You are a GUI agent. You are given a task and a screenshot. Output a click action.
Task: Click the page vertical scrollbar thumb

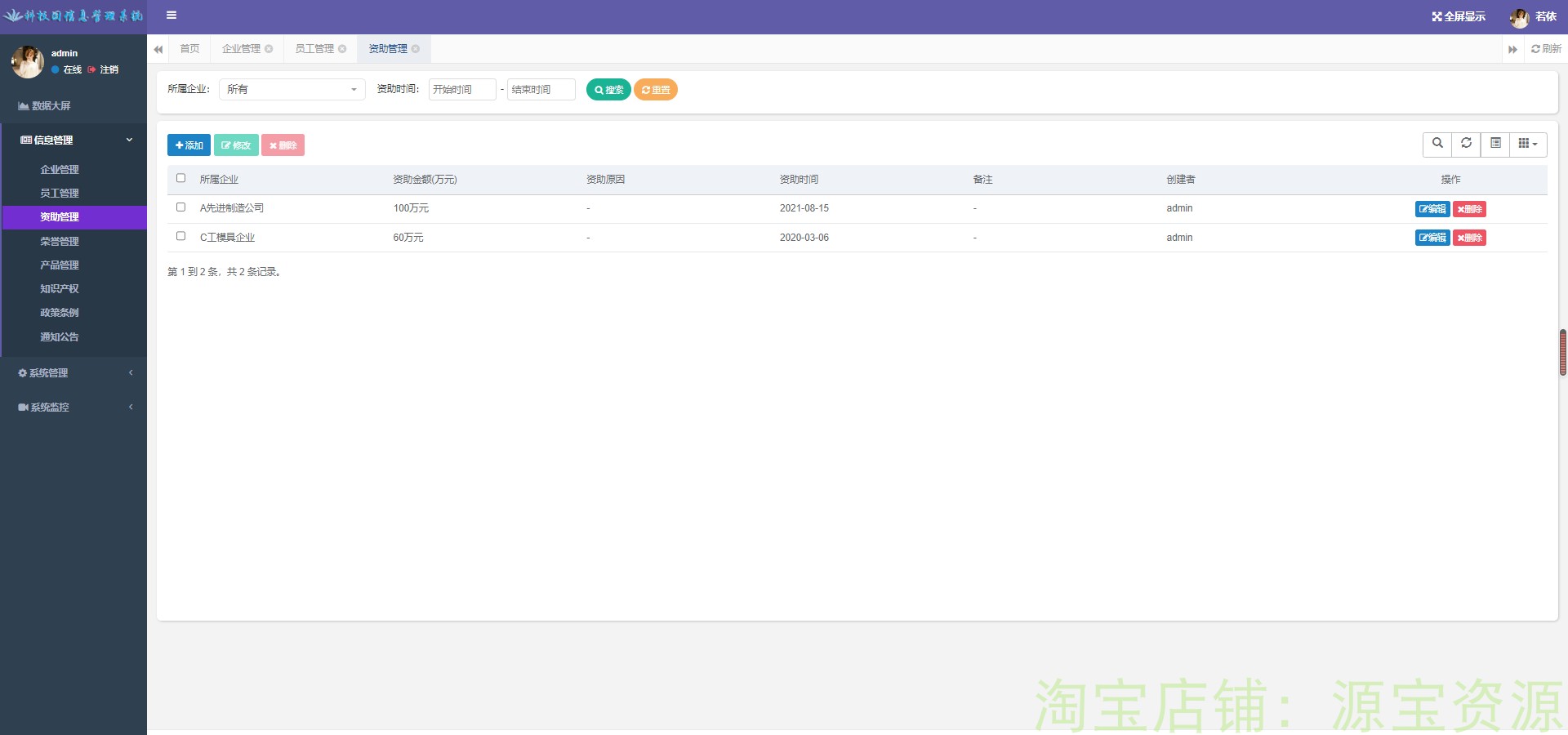pos(1563,352)
